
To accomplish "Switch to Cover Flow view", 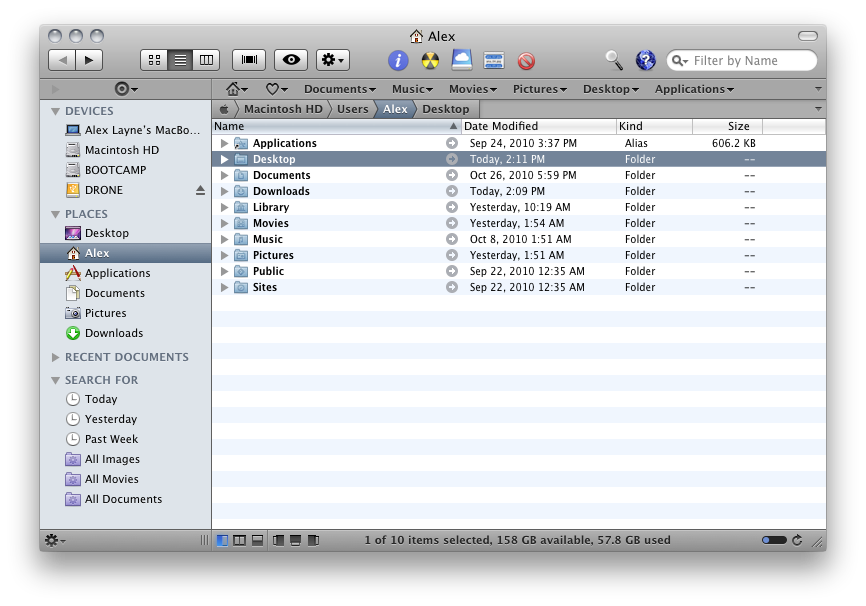I will pos(249,60).
